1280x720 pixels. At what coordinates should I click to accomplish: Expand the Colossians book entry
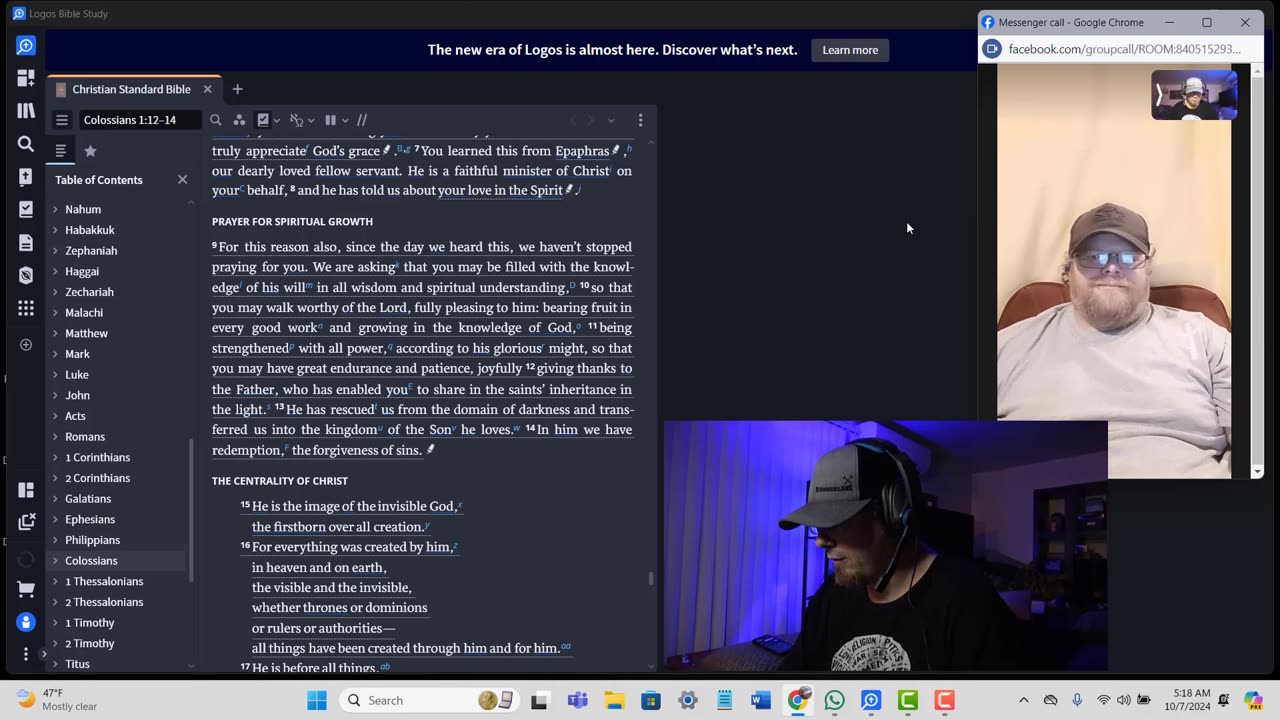click(55, 561)
